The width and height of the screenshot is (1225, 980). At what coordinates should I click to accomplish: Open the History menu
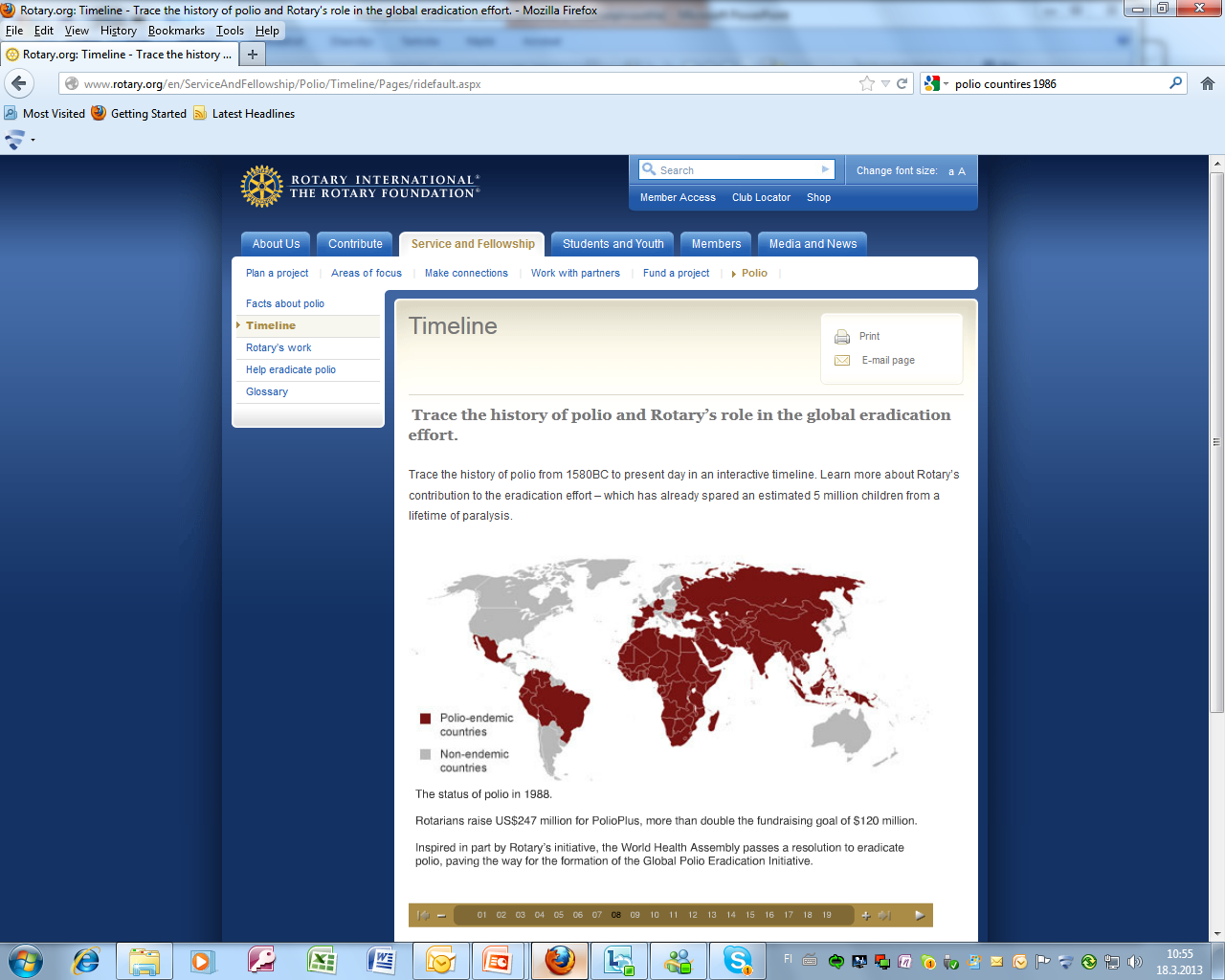pos(119,31)
